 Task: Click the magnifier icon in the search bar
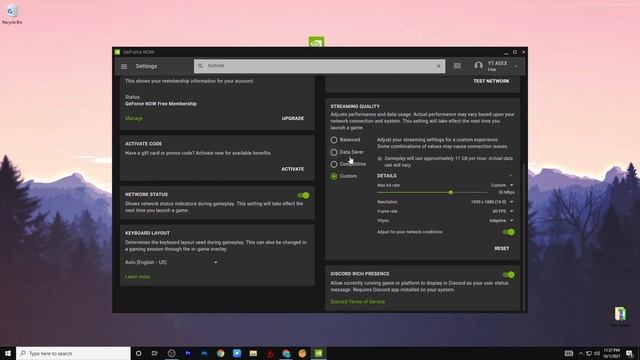point(200,66)
